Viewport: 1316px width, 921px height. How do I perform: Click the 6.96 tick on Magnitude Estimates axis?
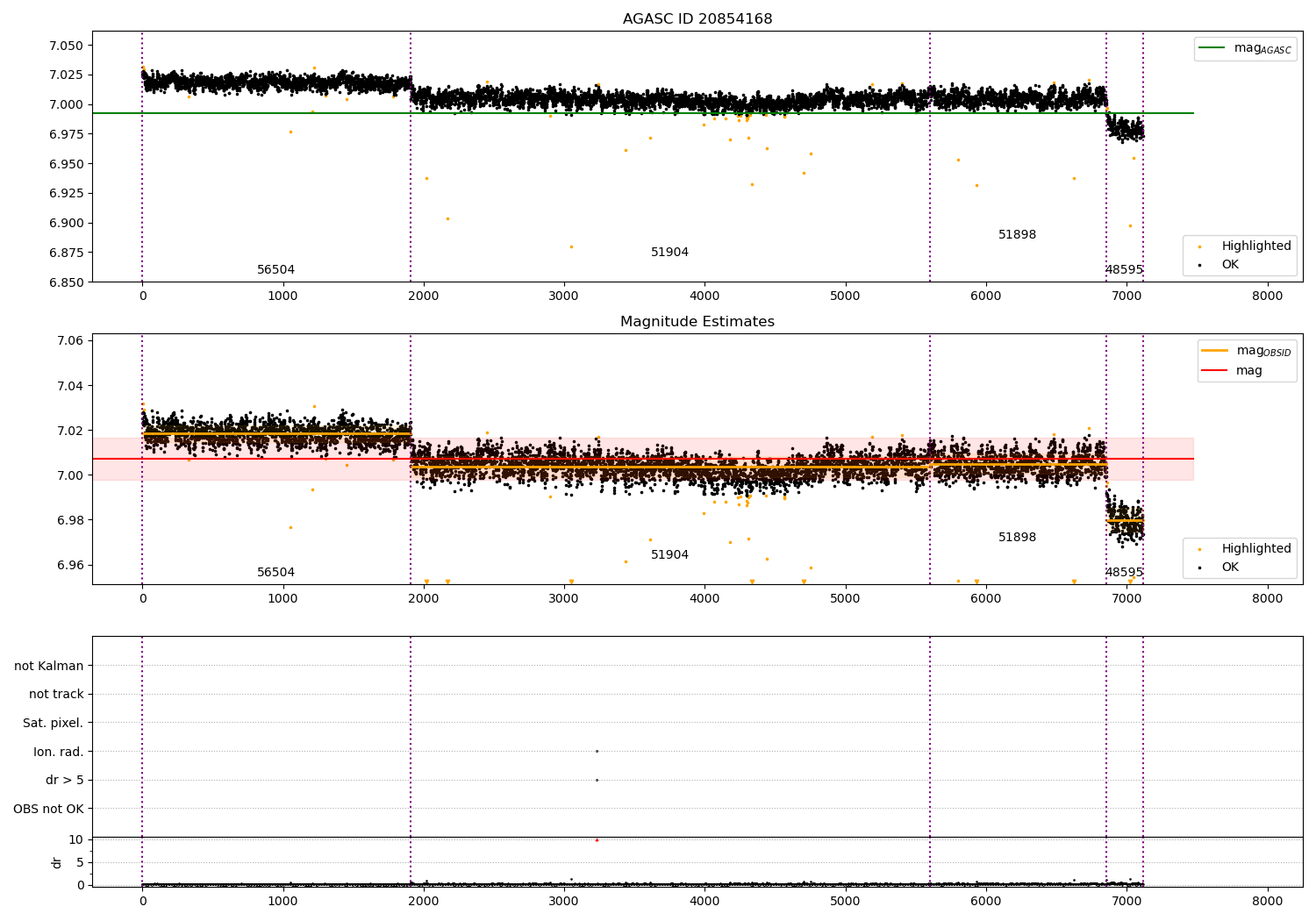[x=69, y=566]
